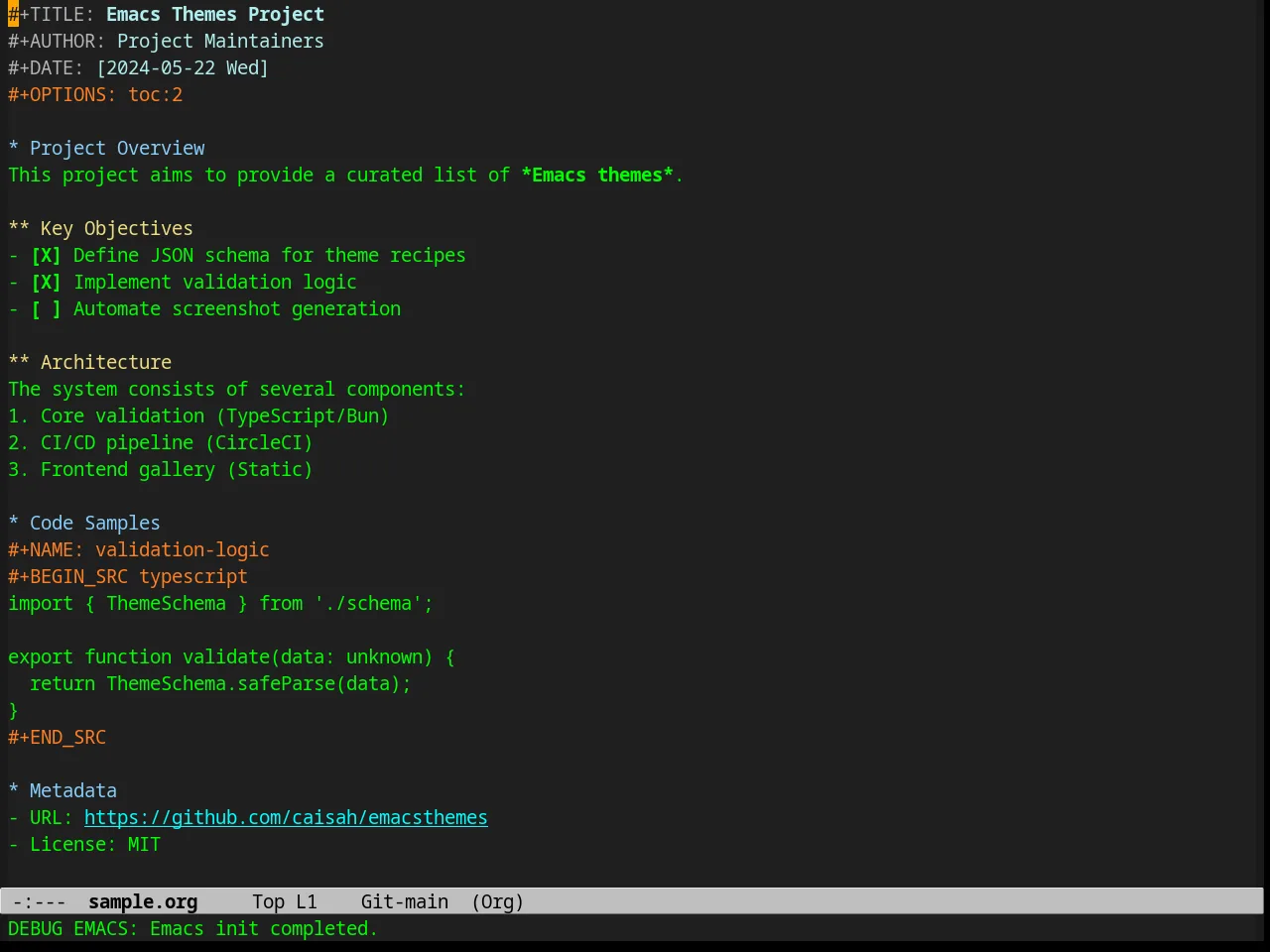Click the sample.org buffer name in mode line
The width and height of the screenshot is (1270, 952).
point(143,901)
